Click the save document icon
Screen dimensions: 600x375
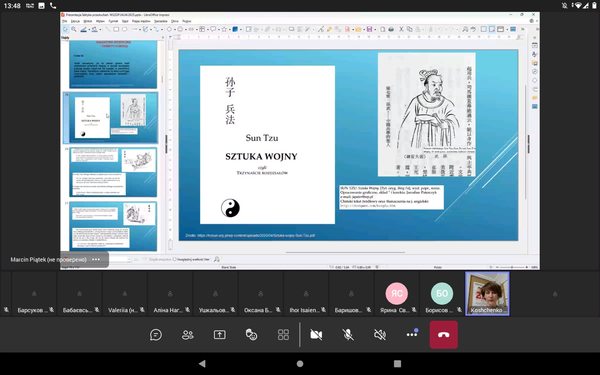(x=369, y=29)
